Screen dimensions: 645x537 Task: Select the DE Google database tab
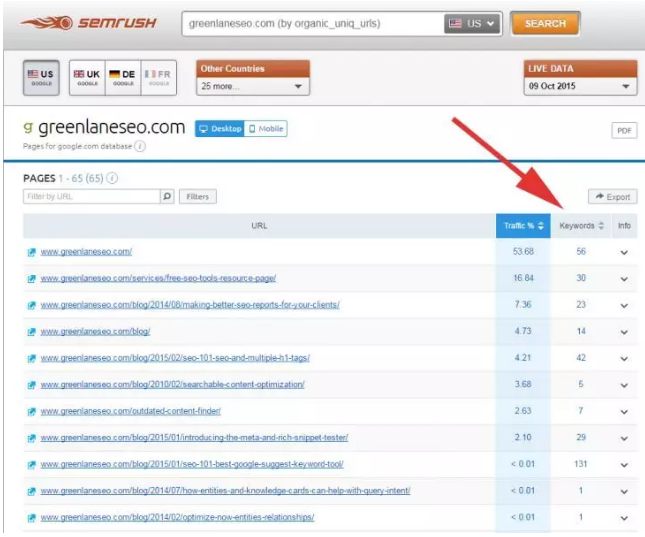[x=122, y=77]
